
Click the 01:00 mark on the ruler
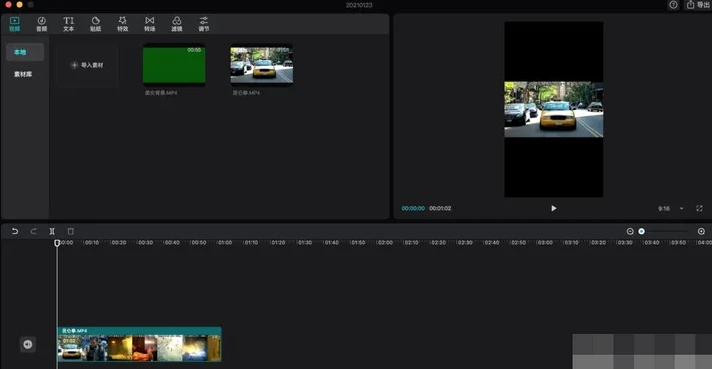(225, 243)
